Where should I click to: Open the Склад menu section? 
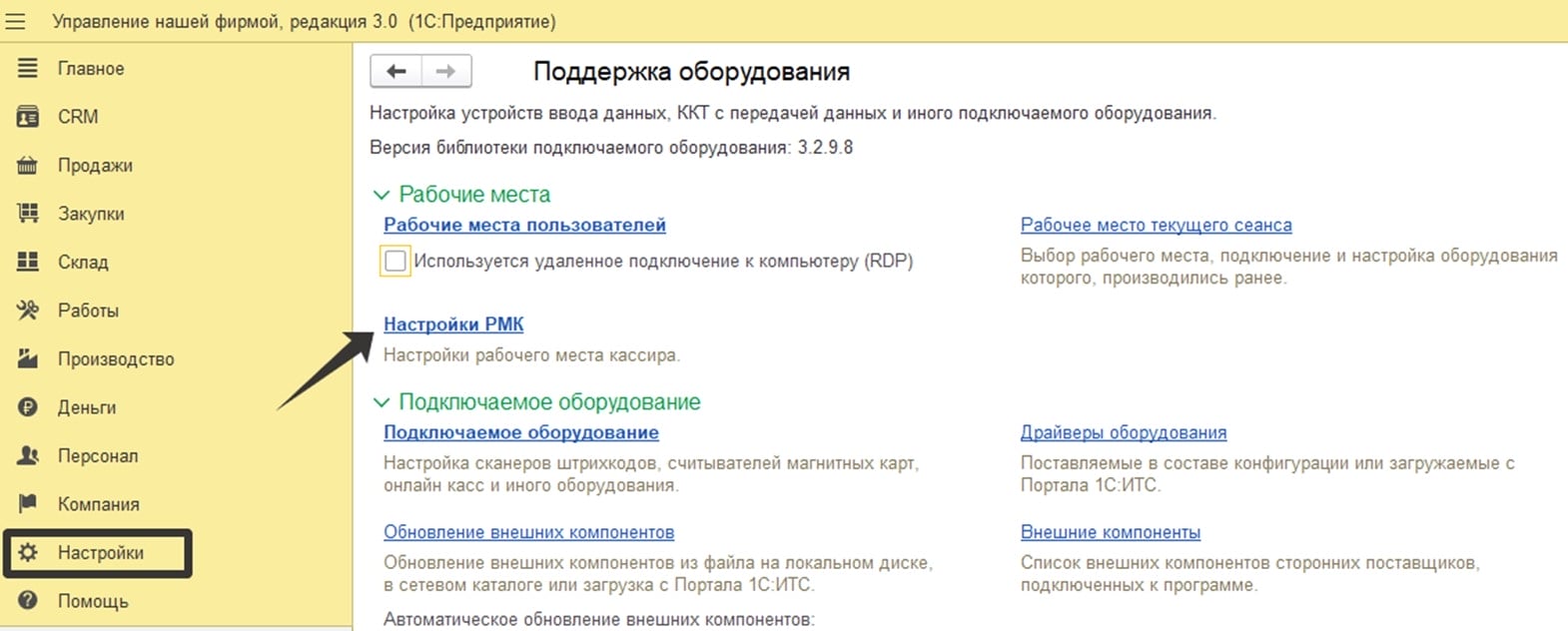click(x=83, y=262)
